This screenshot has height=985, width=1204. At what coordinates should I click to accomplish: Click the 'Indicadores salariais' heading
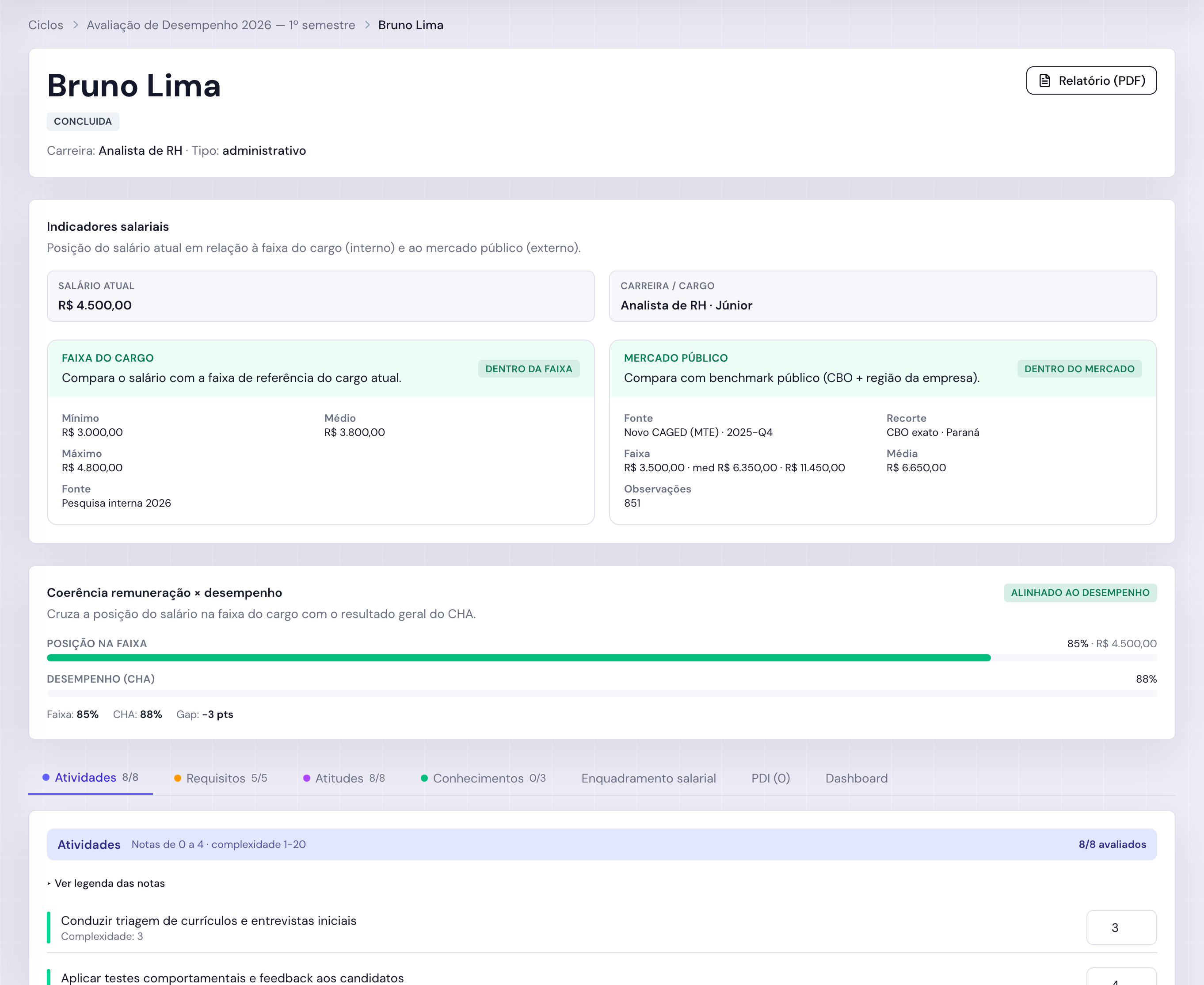[108, 227]
